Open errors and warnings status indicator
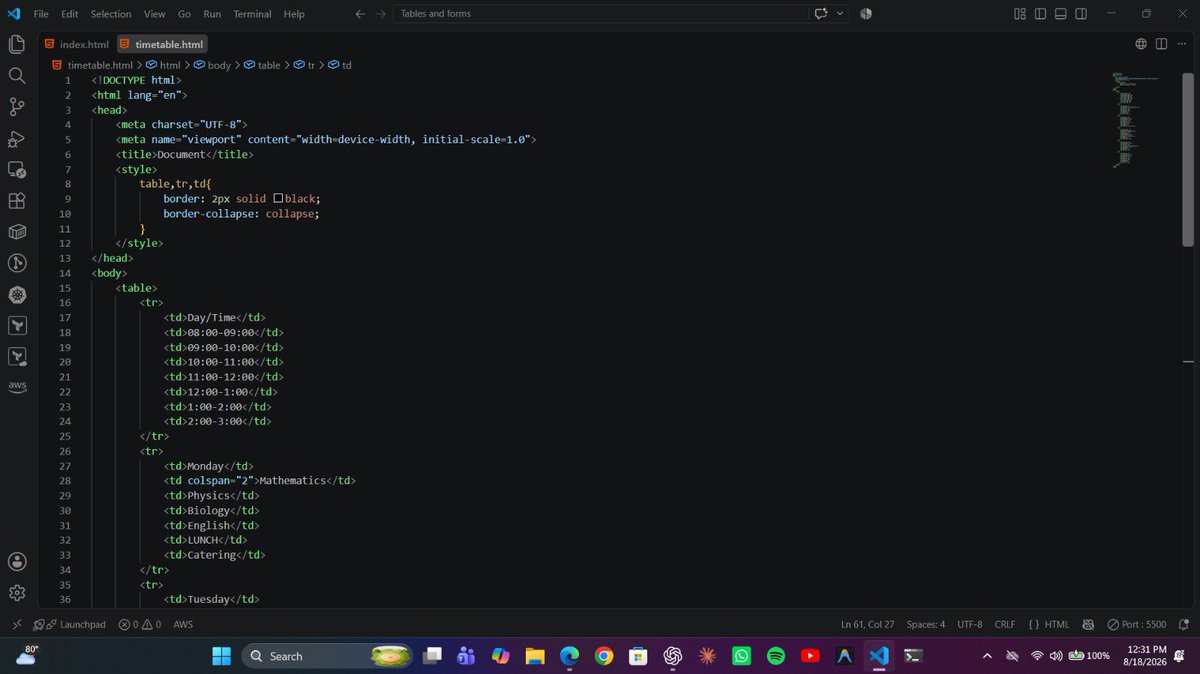Viewport: 1200px width, 674px height. pyautogui.click(x=139, y=624)
